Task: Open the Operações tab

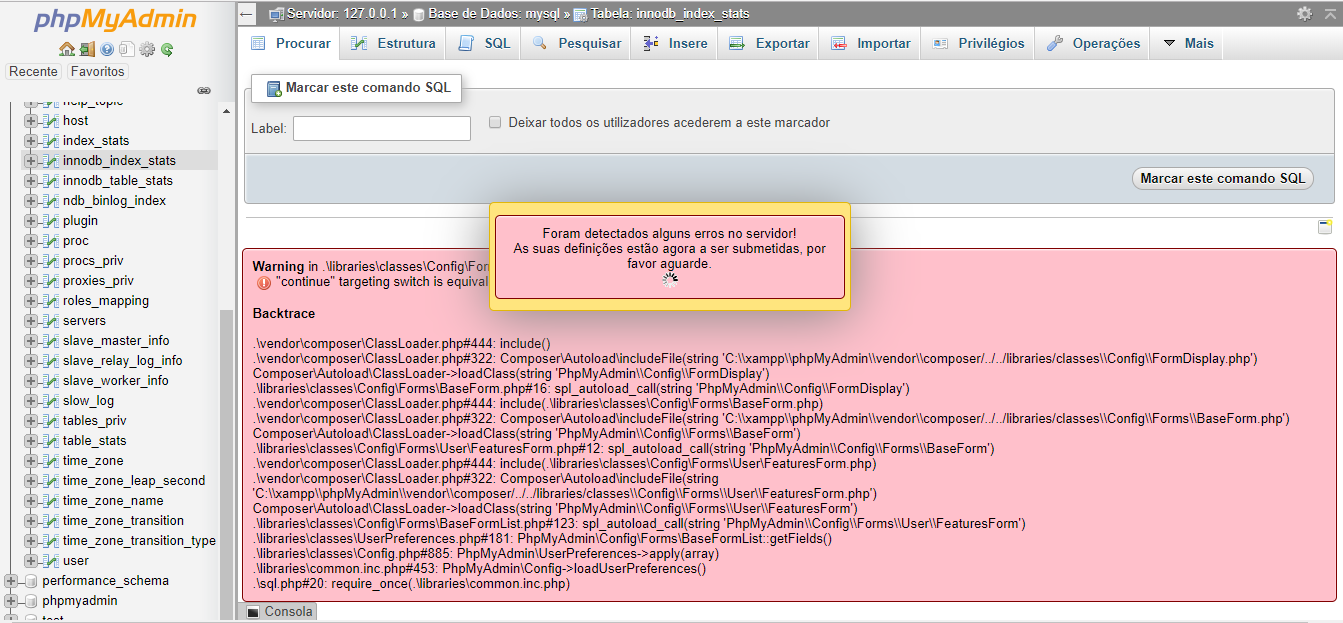Action: point(1093,43)
